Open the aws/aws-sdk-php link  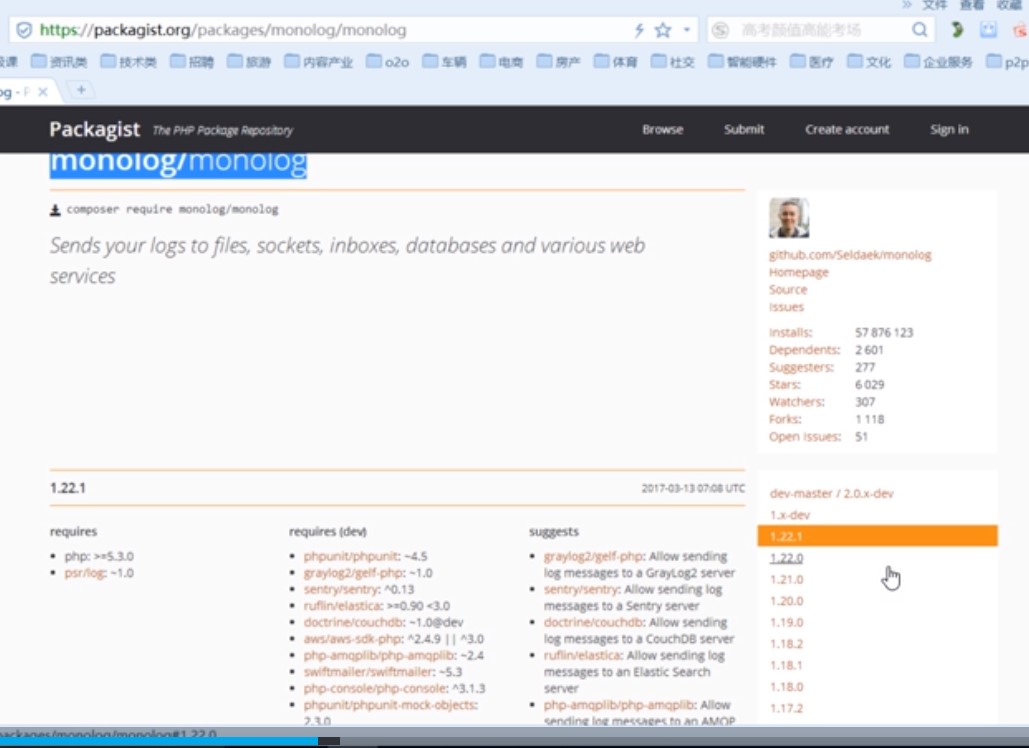(352, 639)
